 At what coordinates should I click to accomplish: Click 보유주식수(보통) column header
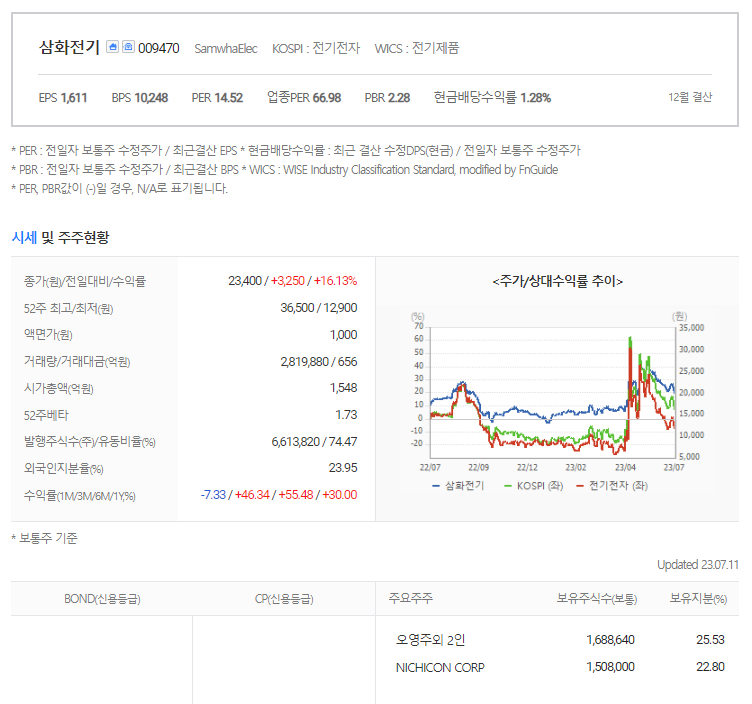coord(597,598)
